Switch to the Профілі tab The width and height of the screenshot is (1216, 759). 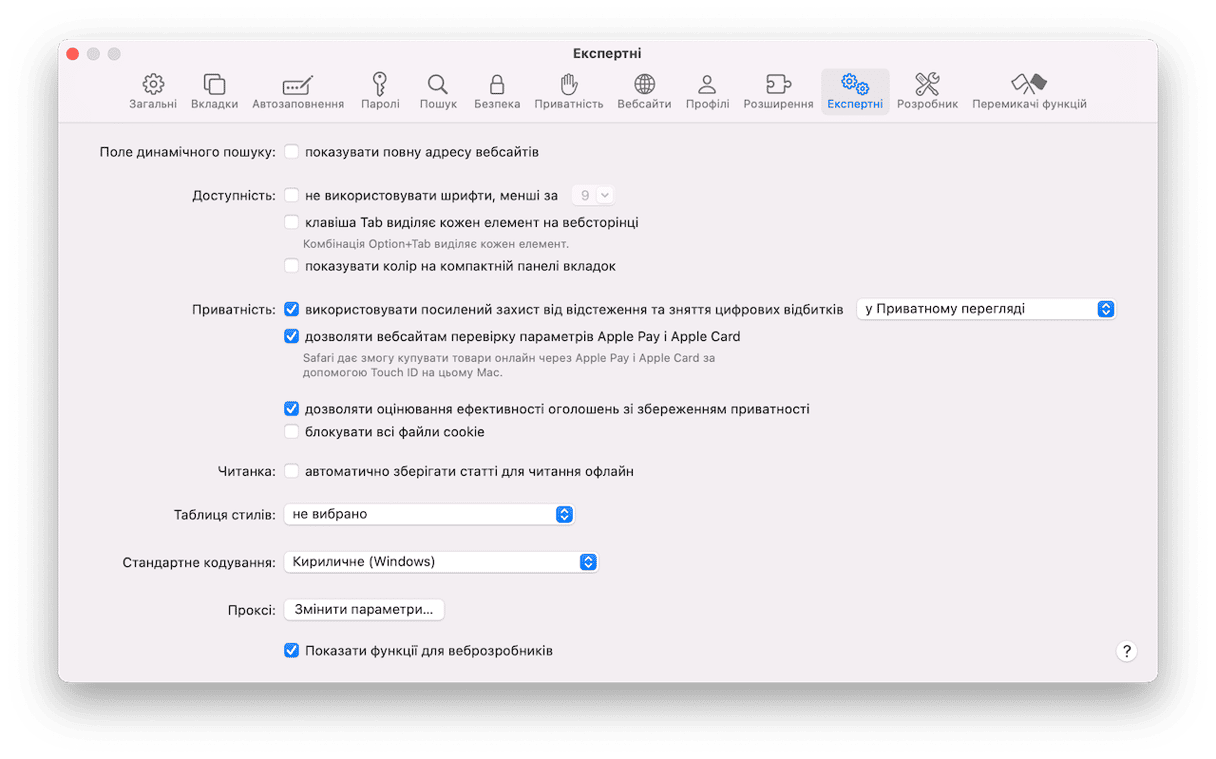pos(707,91)
